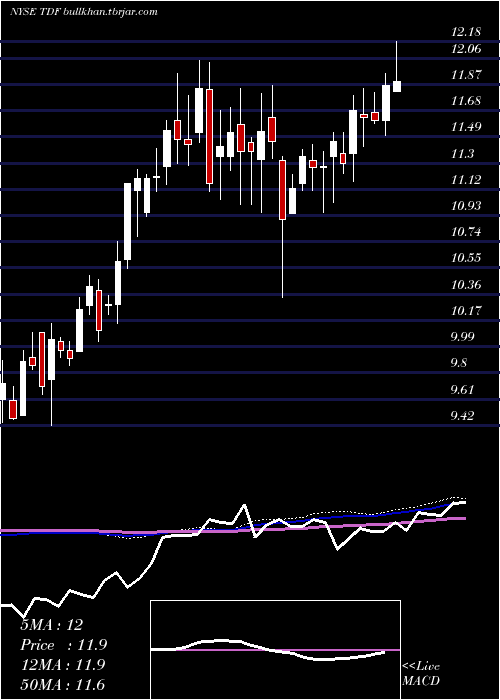Click the 11.68 price axis label
The image size is (500, 700).
pos(466,101)
